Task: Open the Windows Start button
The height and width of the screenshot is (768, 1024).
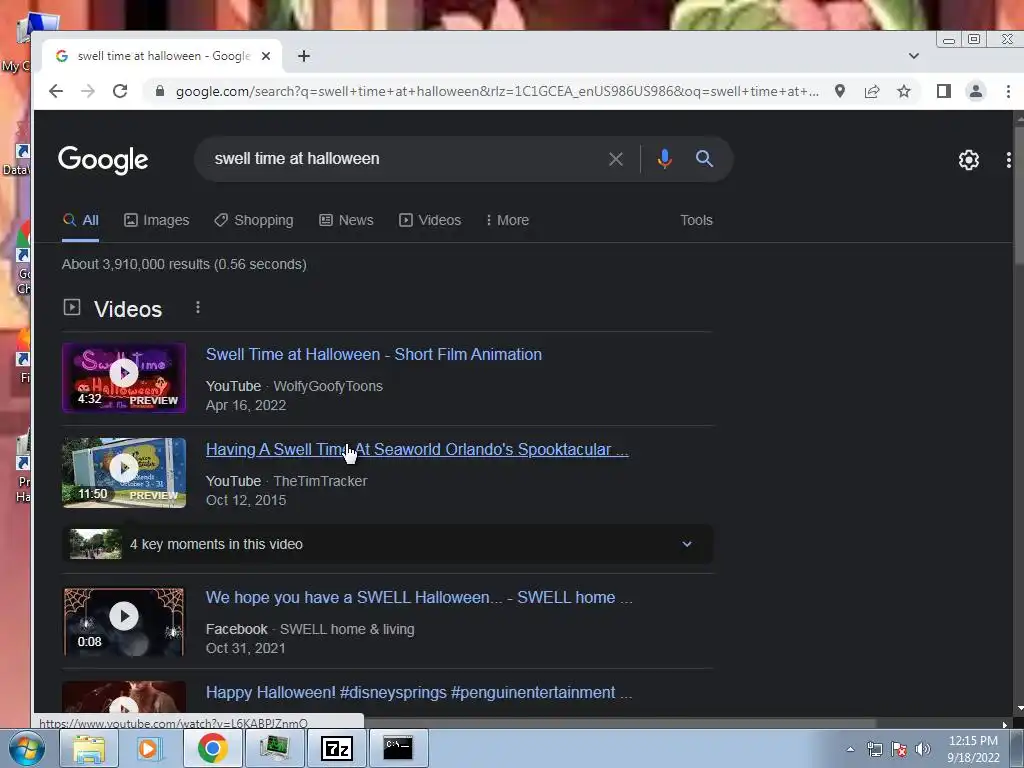Action: pos(27,748)
